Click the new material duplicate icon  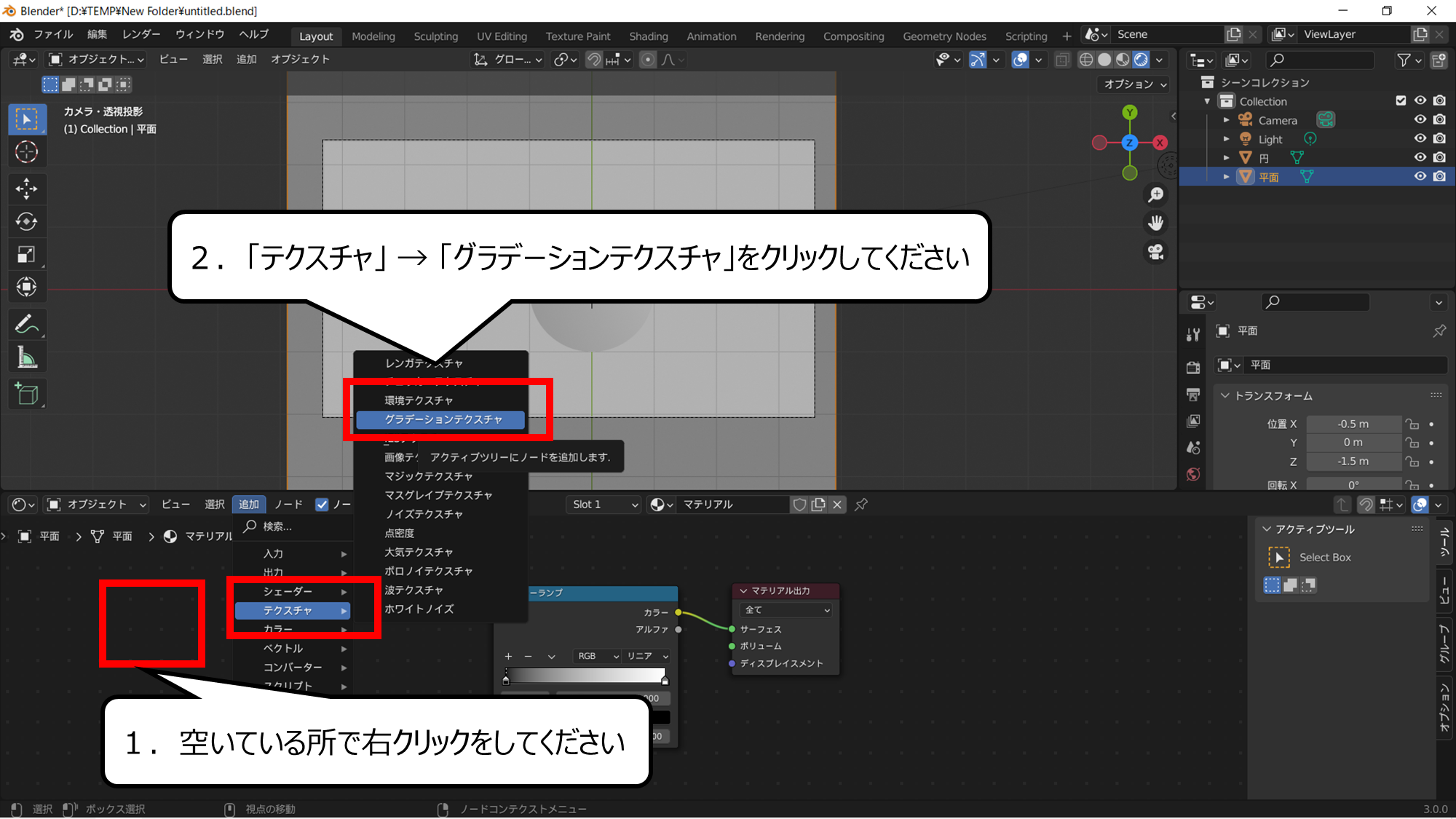[818, 505]
